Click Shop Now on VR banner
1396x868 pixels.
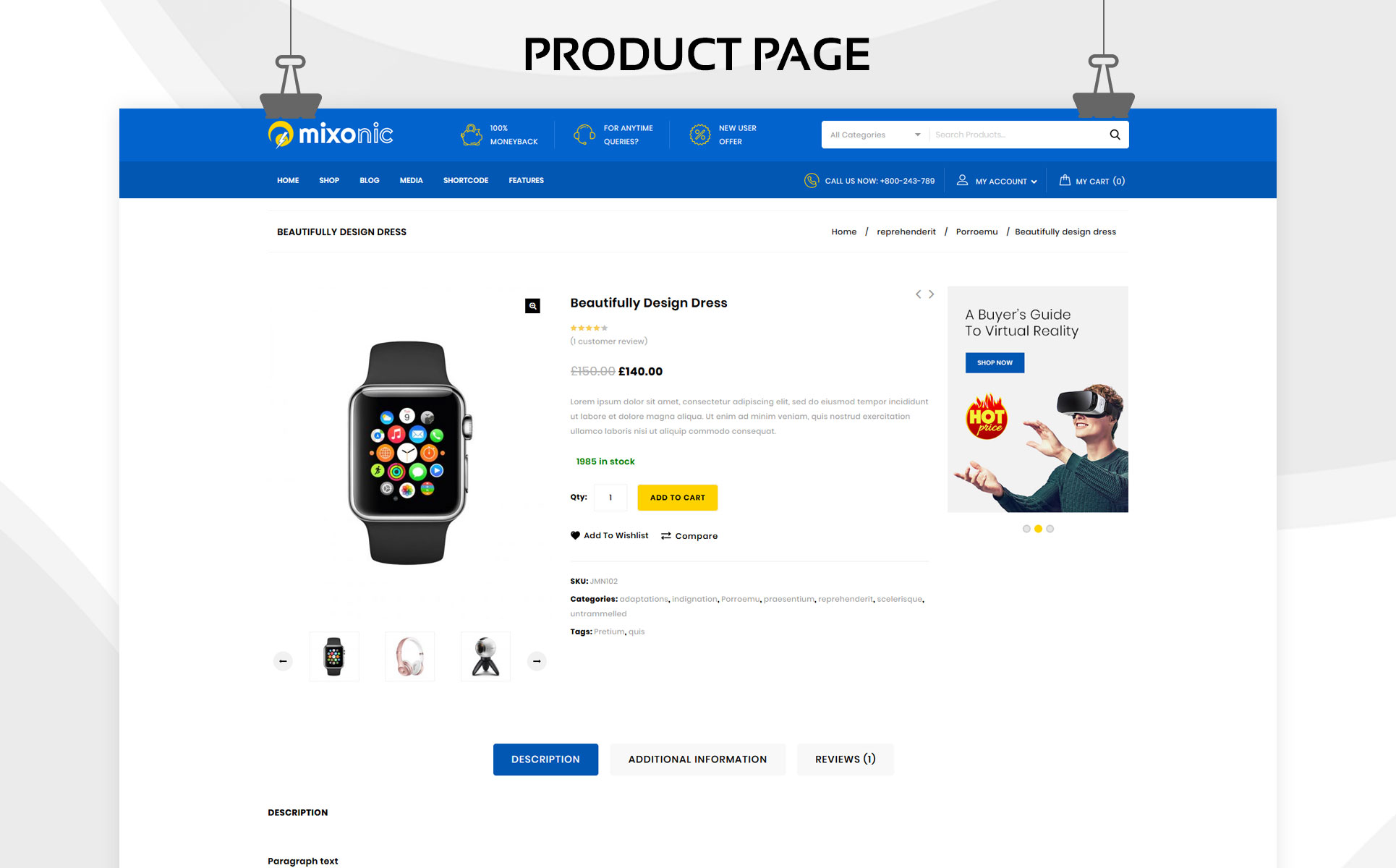(995, 362)
